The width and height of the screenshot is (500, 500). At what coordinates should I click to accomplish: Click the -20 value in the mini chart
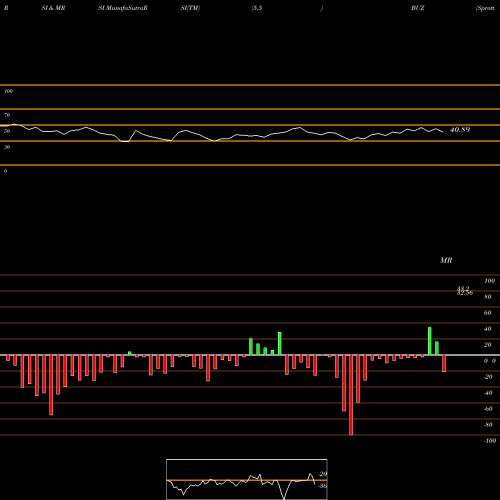coord(322,474)
